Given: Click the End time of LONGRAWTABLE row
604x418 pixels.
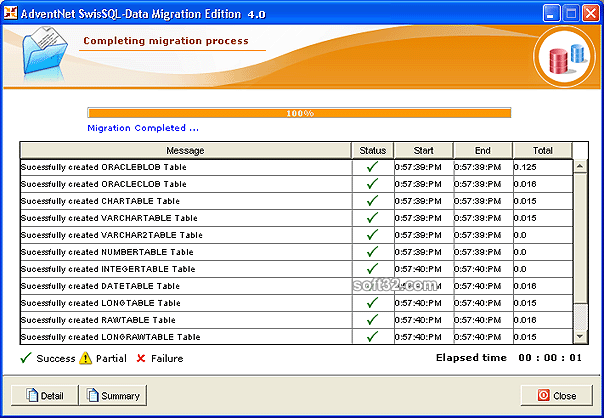Looking at the screenshot, I should point(477,337).
